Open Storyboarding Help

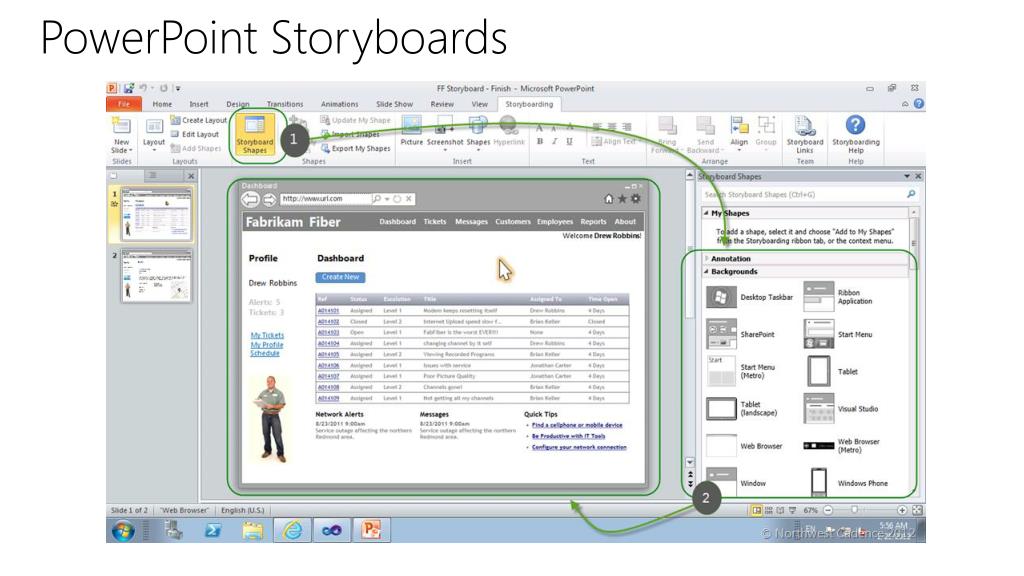coord(856,134)
